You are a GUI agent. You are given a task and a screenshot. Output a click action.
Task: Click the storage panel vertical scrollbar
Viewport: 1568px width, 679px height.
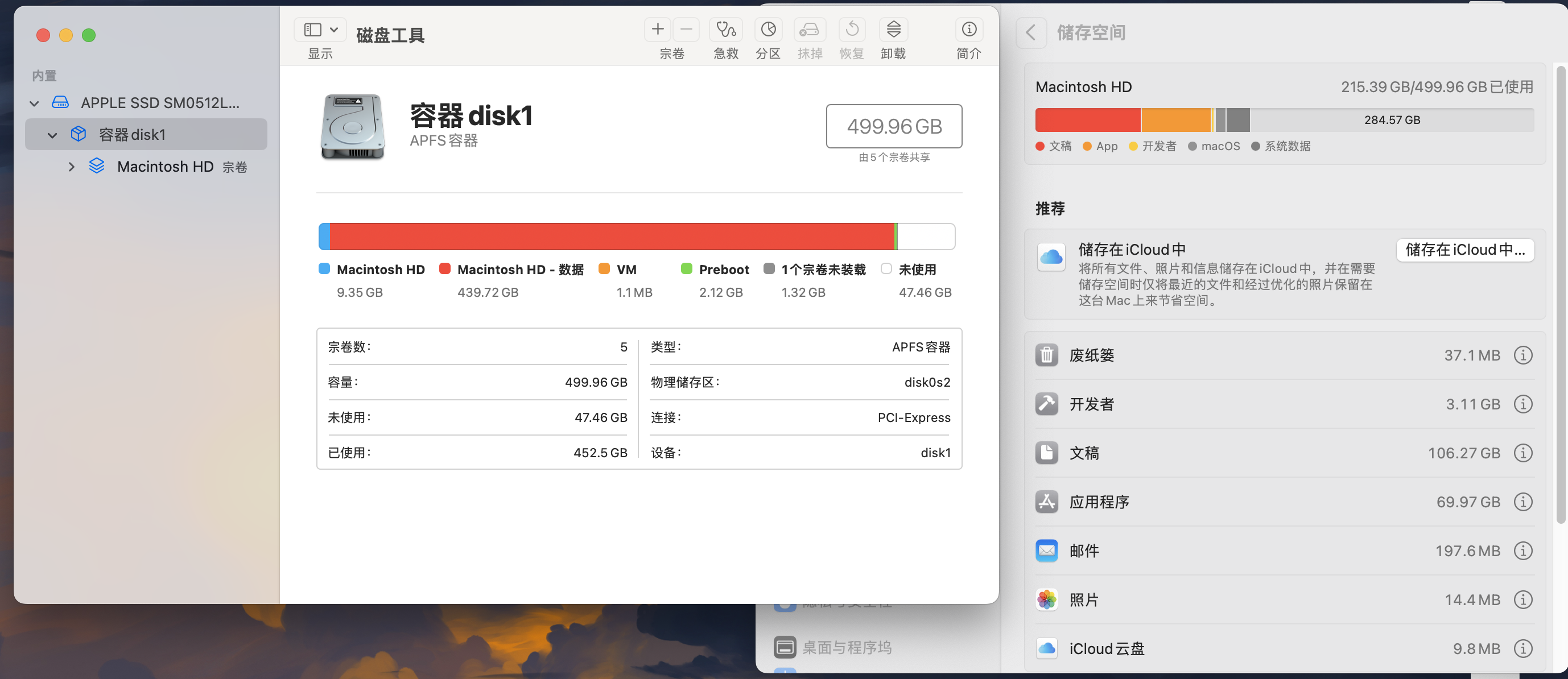pos(1560,292)
